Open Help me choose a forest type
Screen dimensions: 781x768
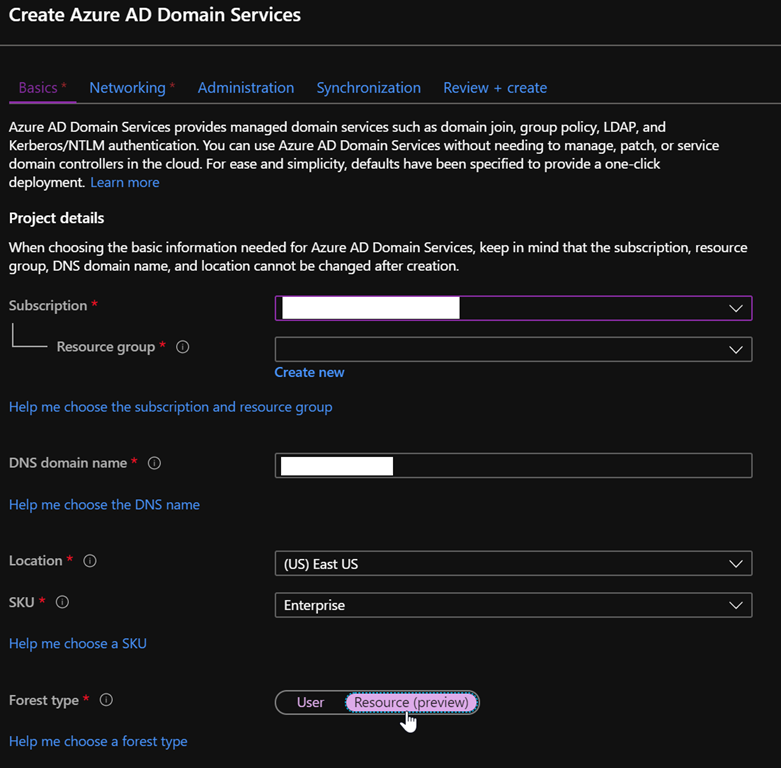tap(98, 741)
